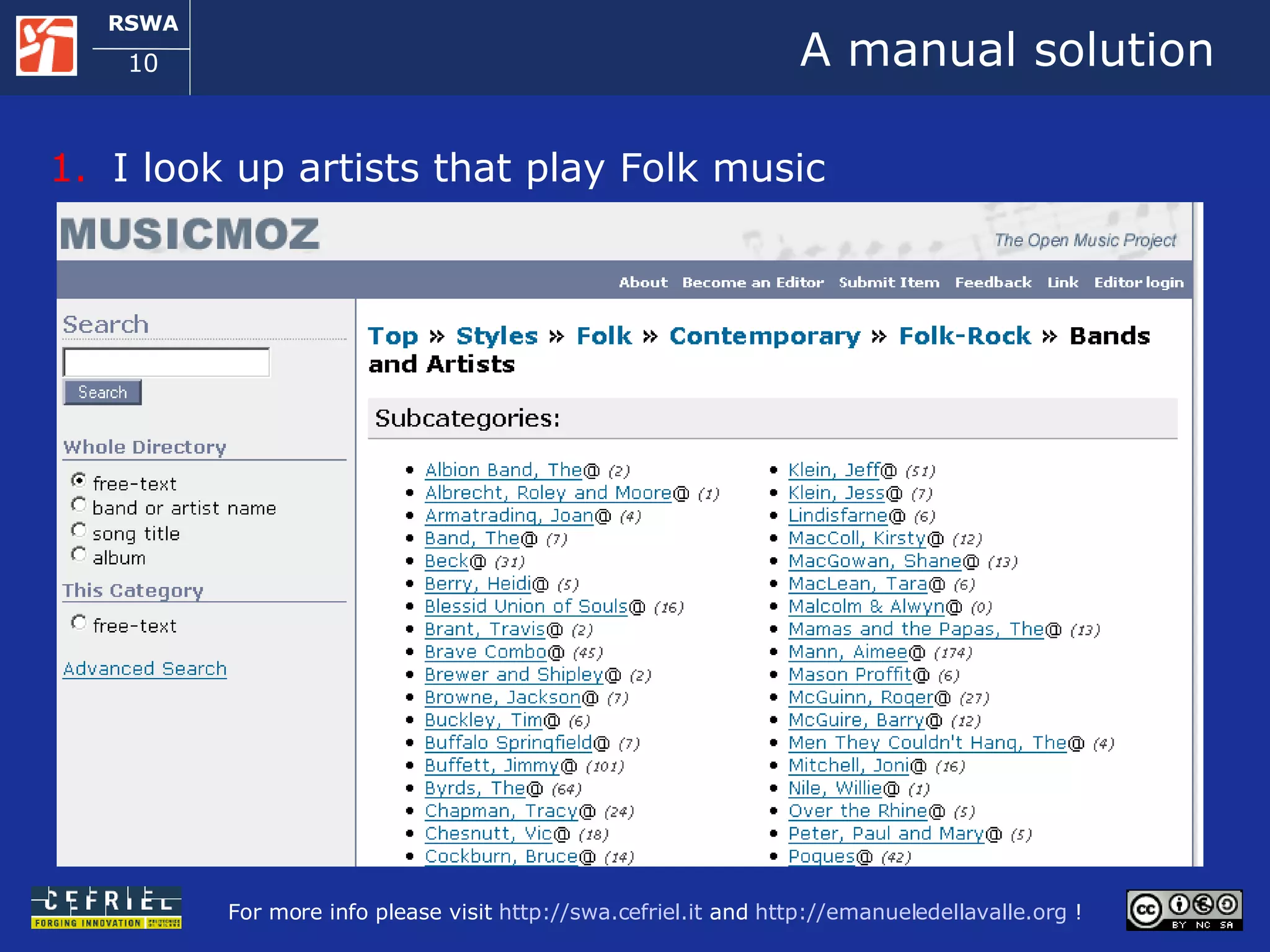Open the Link menu item

pos(1063,282)
